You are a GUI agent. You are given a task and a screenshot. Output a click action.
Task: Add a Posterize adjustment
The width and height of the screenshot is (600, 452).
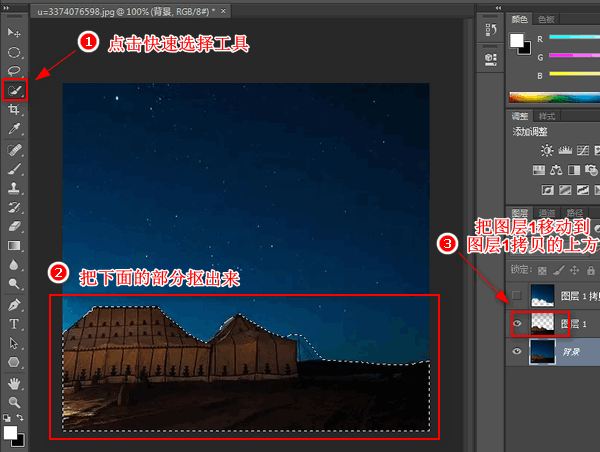[x=565, y=190]
